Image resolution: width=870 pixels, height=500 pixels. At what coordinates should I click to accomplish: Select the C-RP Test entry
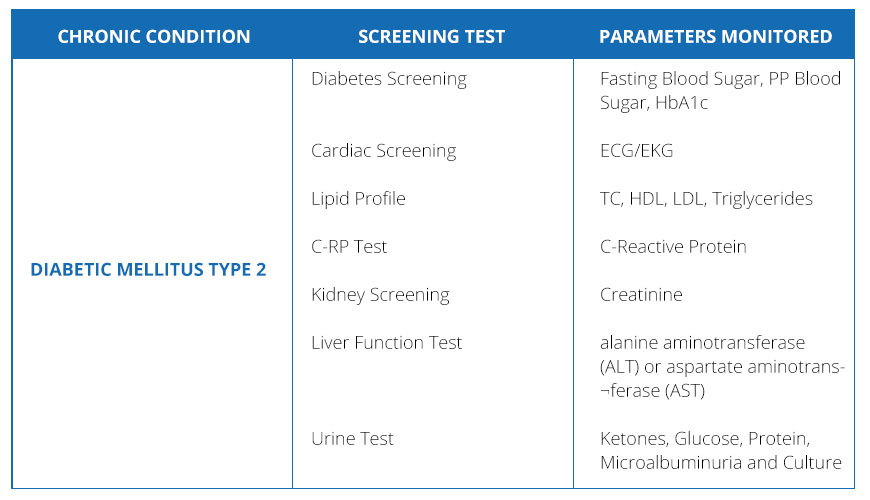point(349,247)
